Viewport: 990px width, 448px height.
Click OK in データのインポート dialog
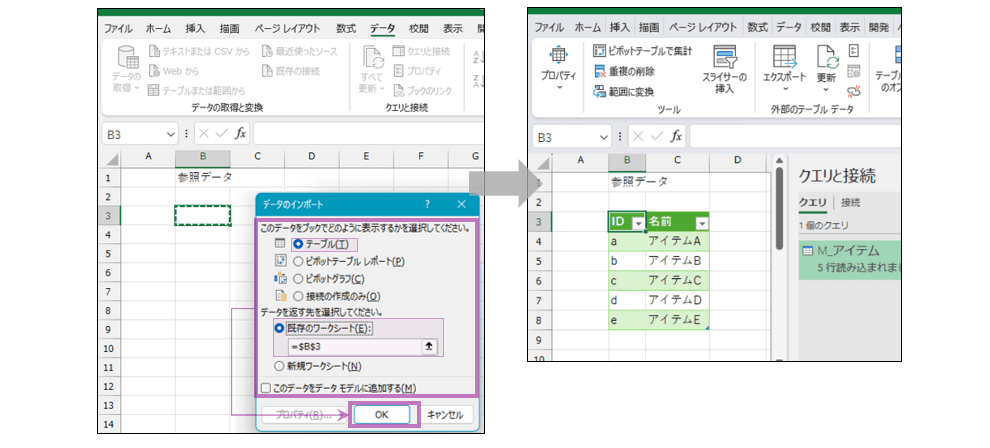tap(381, 415)
